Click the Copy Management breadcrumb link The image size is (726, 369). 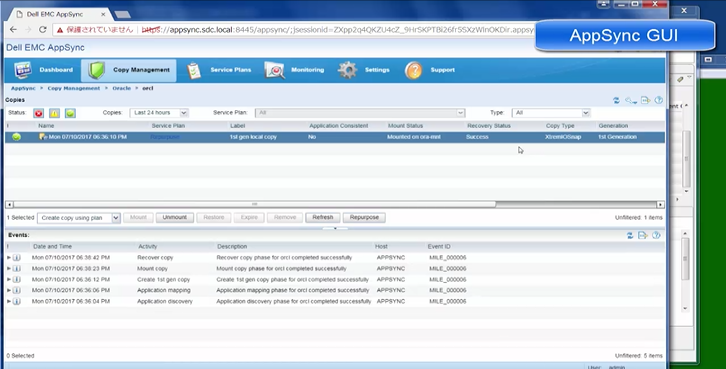coord(74,88)
